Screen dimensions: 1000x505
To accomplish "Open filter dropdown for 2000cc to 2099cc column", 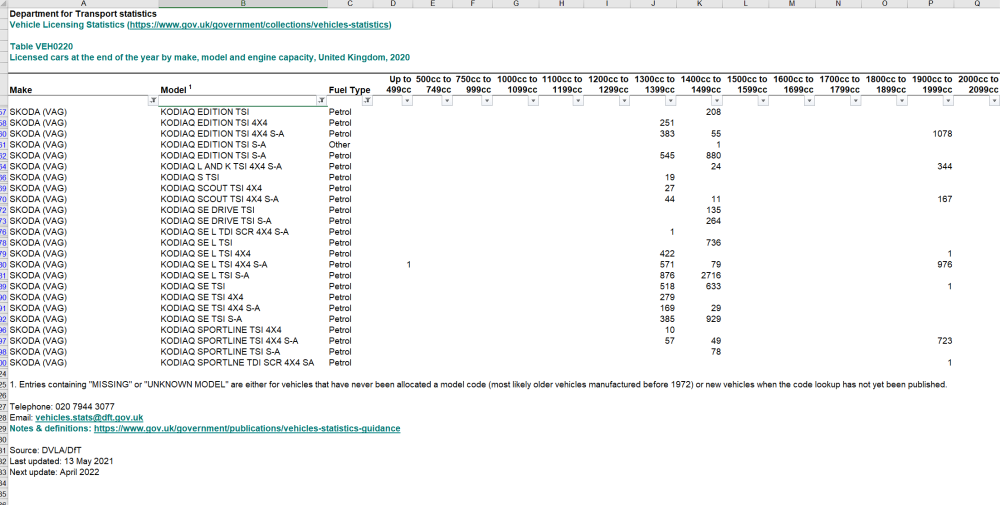I will tap(994, 101).
